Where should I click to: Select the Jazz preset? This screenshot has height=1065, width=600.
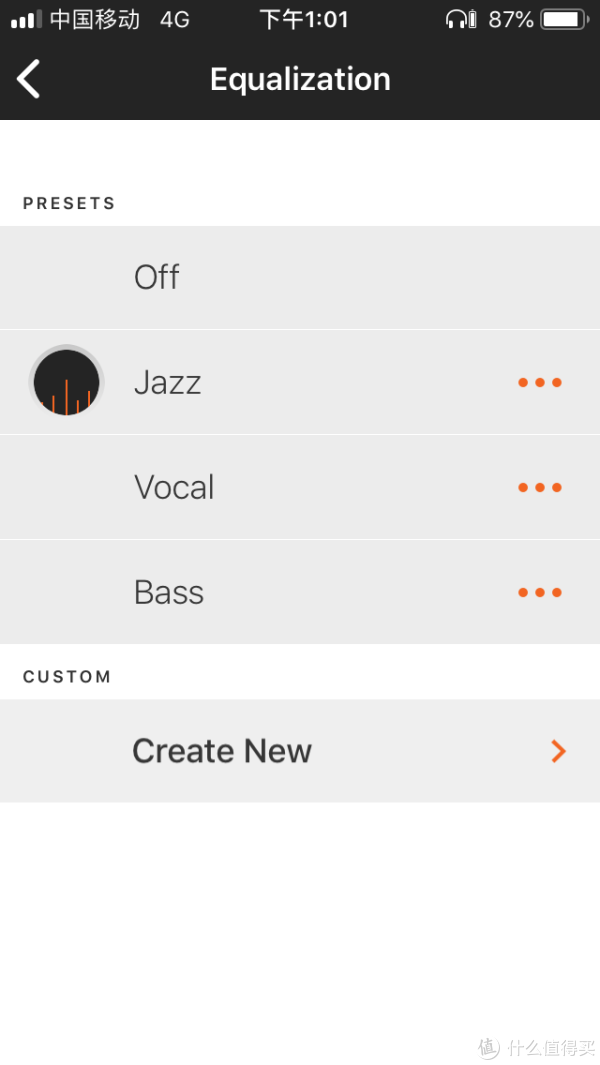pos(168,382)
